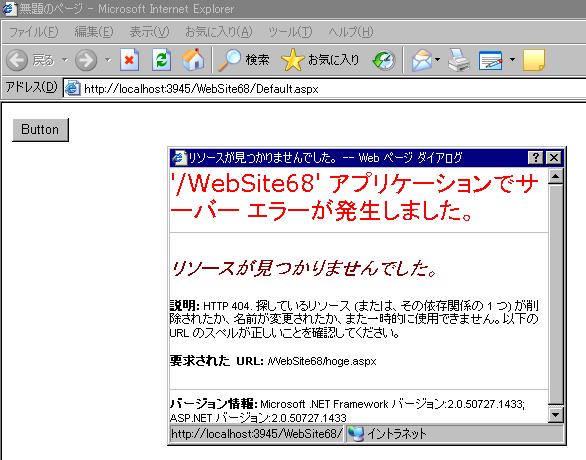Expand the Mail icon dropdown arrow
This screenshot has height=460, width=586.
(x=437, y=59)
